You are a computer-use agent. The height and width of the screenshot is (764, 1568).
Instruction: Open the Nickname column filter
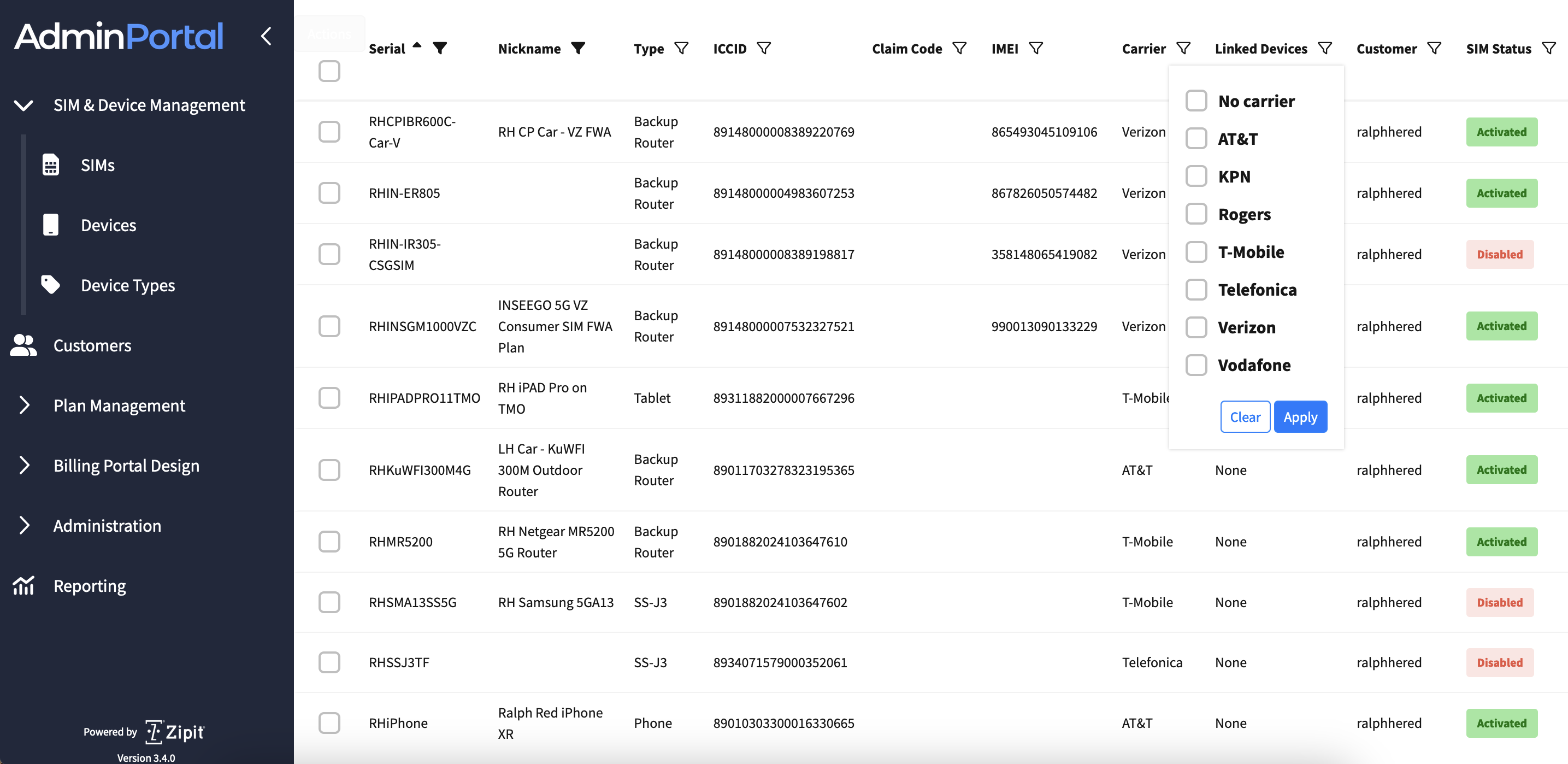[x=578, y=48]
